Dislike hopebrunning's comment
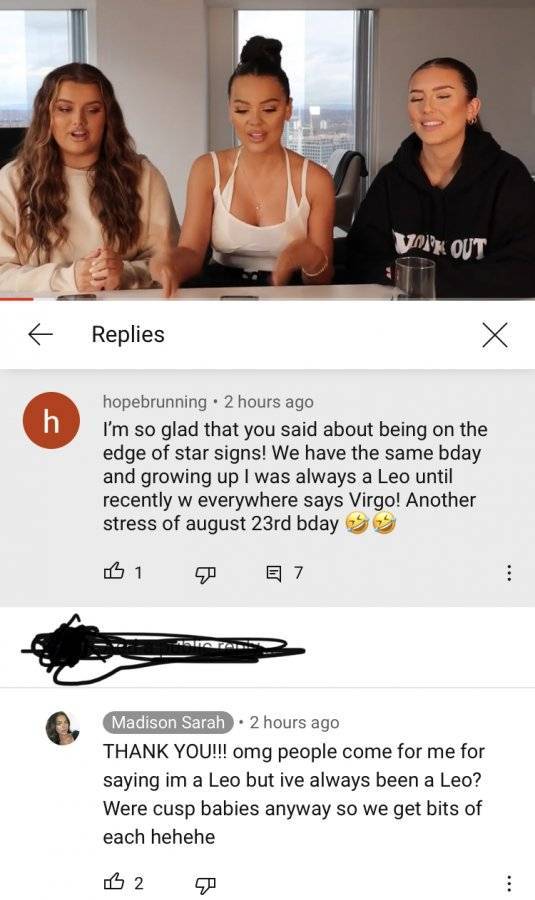Viewport: 535px width, 900px height. 206,573
